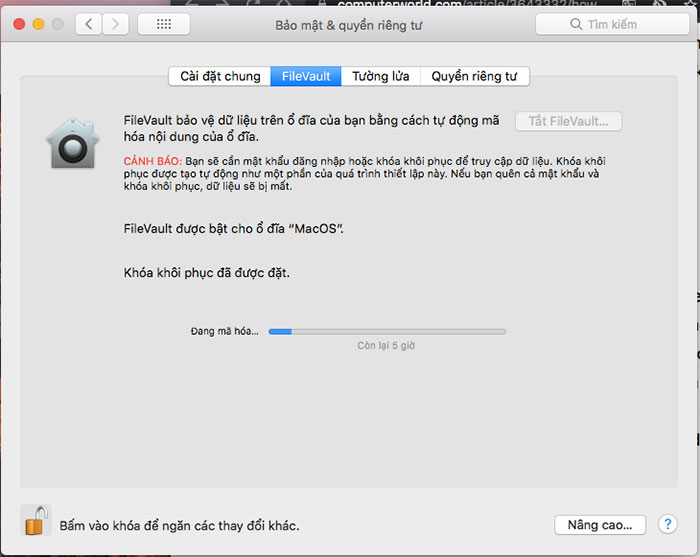Image resolution: width=700 pixels, height=557 pixels.
Task: Click the red CẢNH BÁO warning label
Action: 153,161
